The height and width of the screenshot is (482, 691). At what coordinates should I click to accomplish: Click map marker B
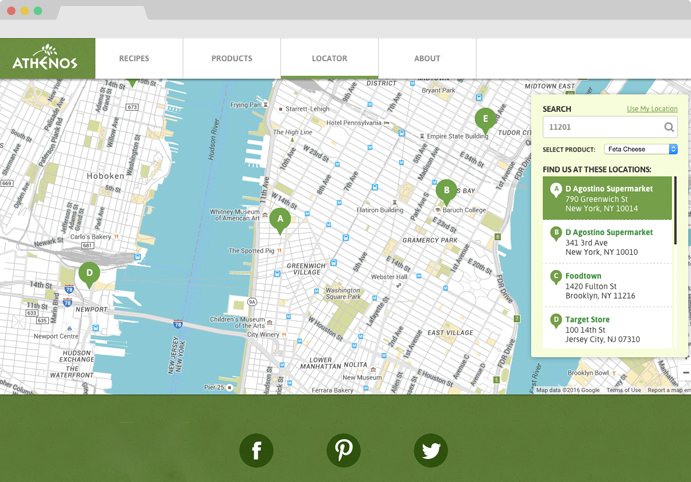point(446,192)
